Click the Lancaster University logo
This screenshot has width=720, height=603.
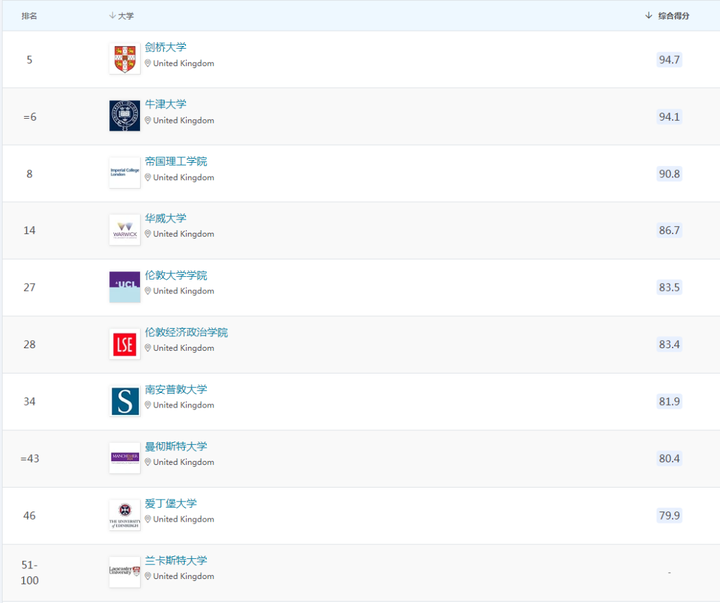pos(124,572)
